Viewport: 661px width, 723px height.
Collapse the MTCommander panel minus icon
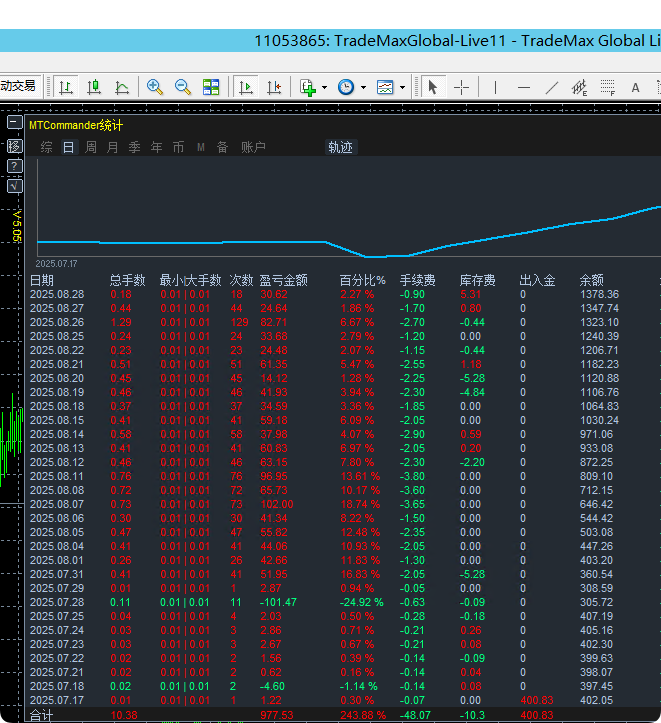tap(15, 123)
